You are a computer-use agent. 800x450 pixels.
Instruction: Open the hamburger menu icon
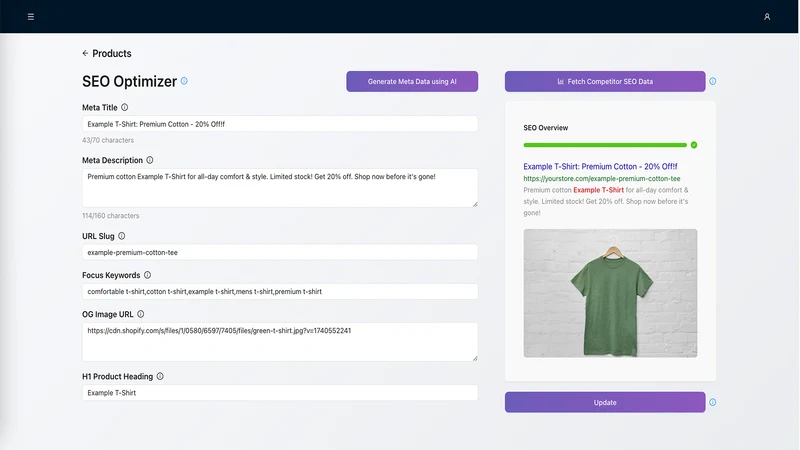31,17
